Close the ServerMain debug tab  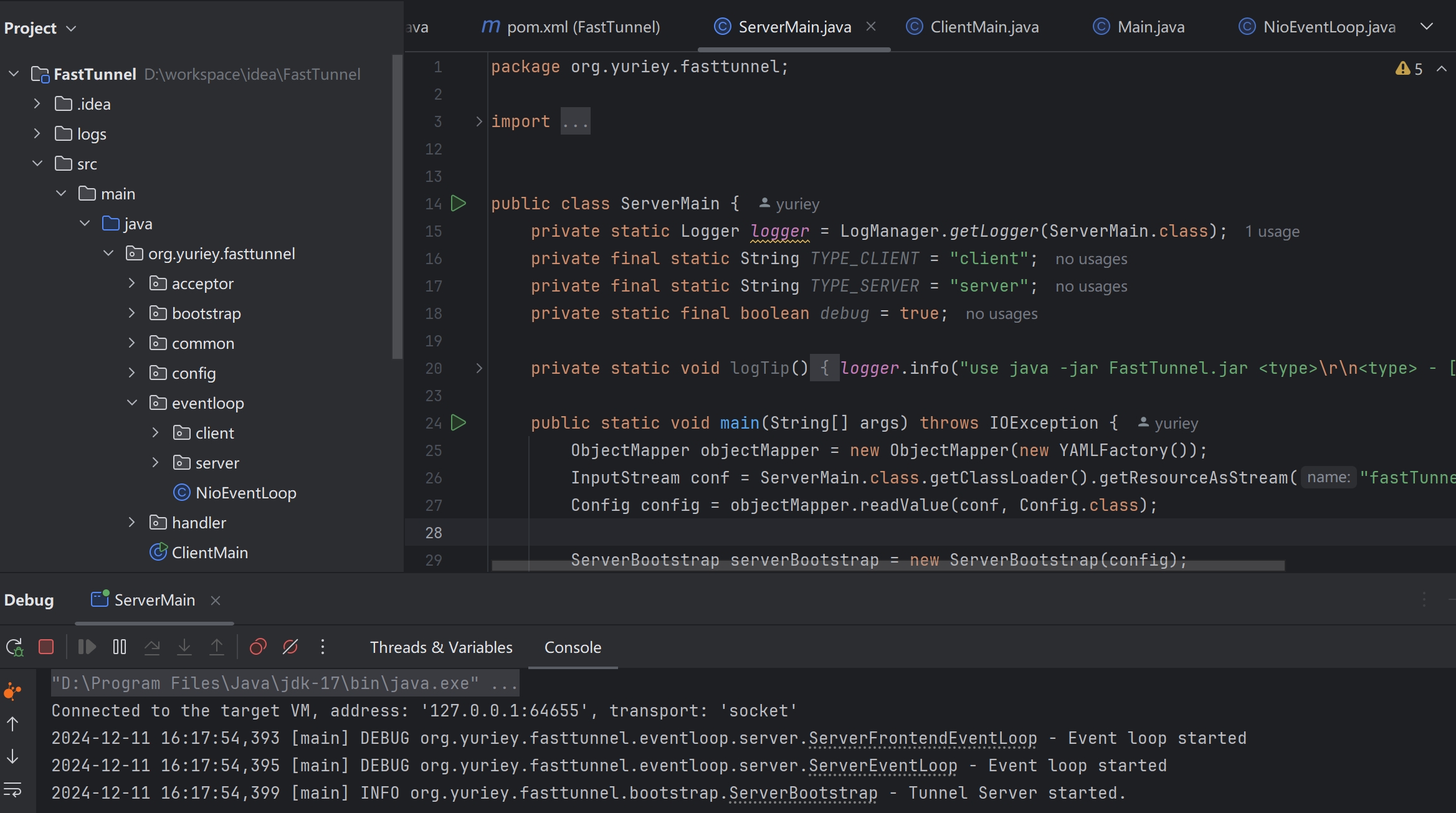click(216, 601)
